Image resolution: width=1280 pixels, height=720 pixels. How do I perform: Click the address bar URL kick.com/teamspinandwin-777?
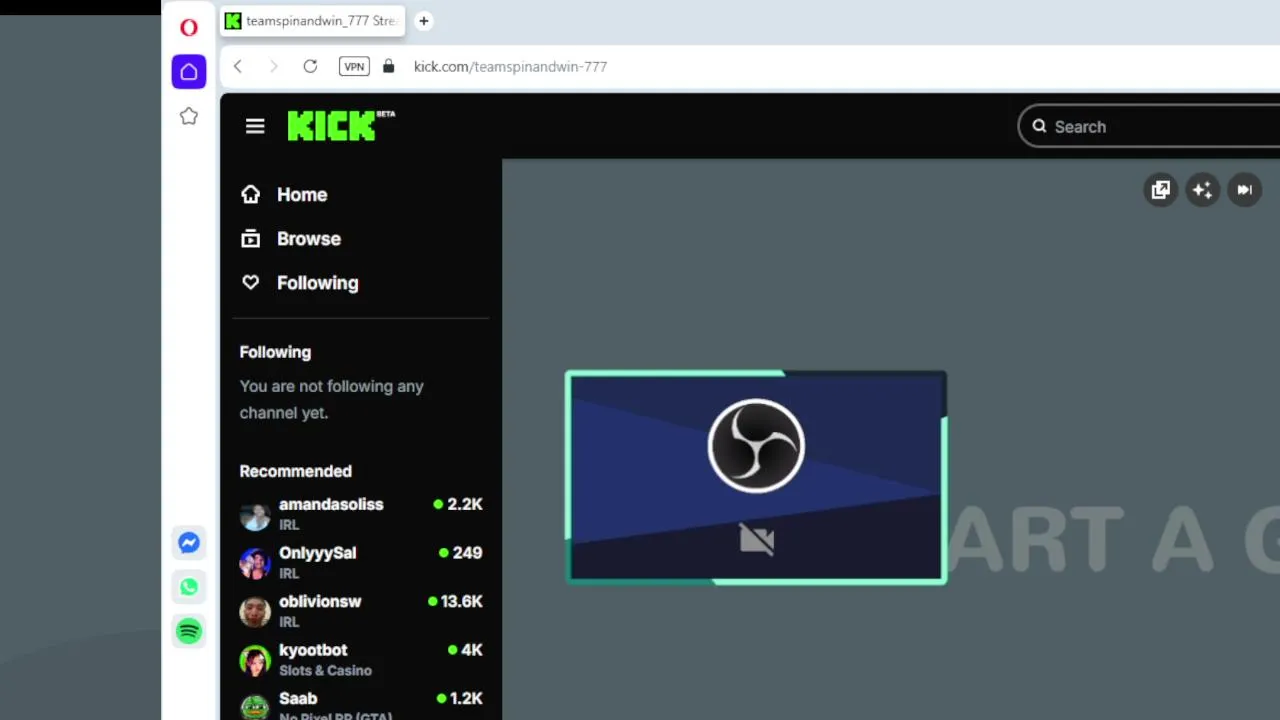pyautogui.click(x=510, y=66)
